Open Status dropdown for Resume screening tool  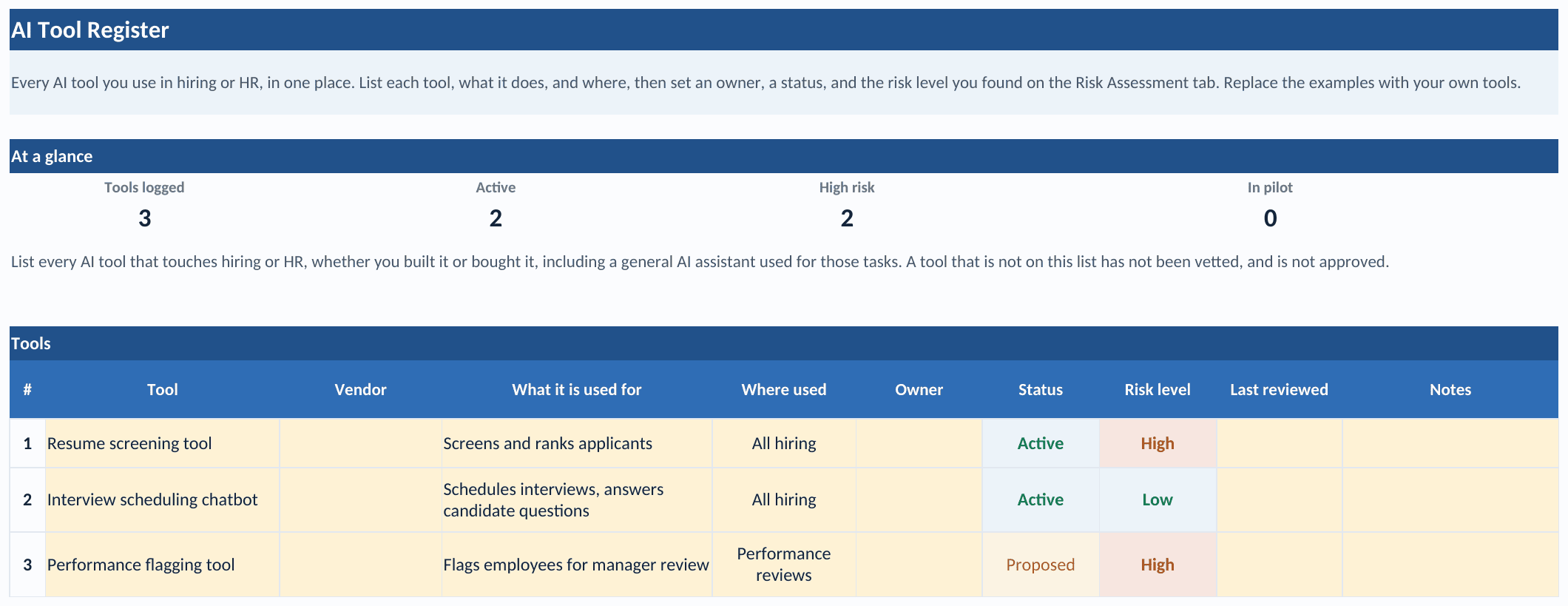coord(1041,443)
